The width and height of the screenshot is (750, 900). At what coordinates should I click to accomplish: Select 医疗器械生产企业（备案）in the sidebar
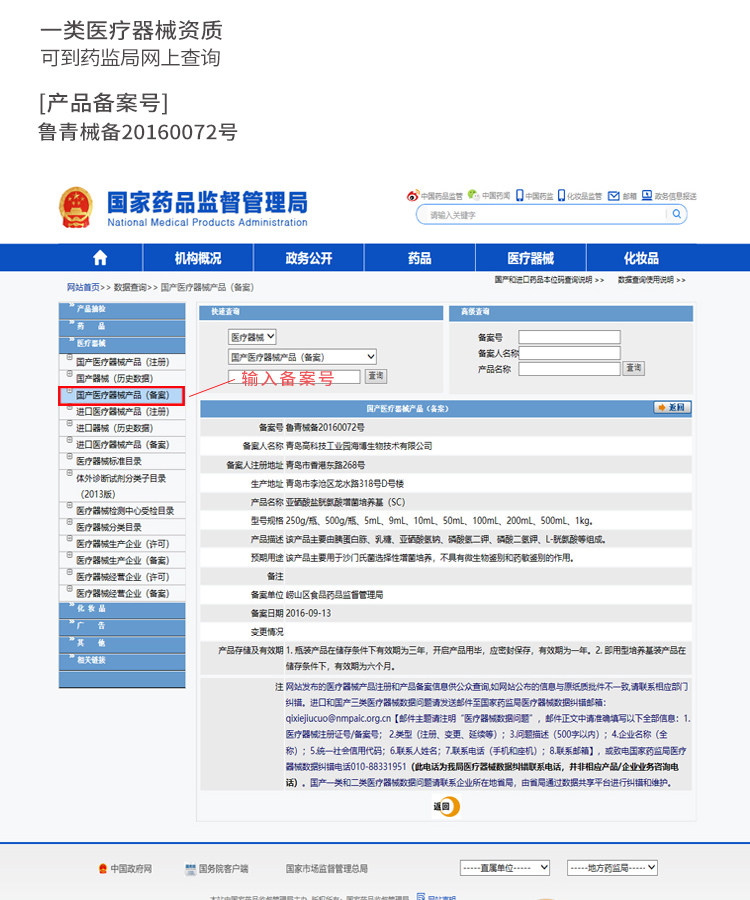pyautogui.click(x=122, y=561)
